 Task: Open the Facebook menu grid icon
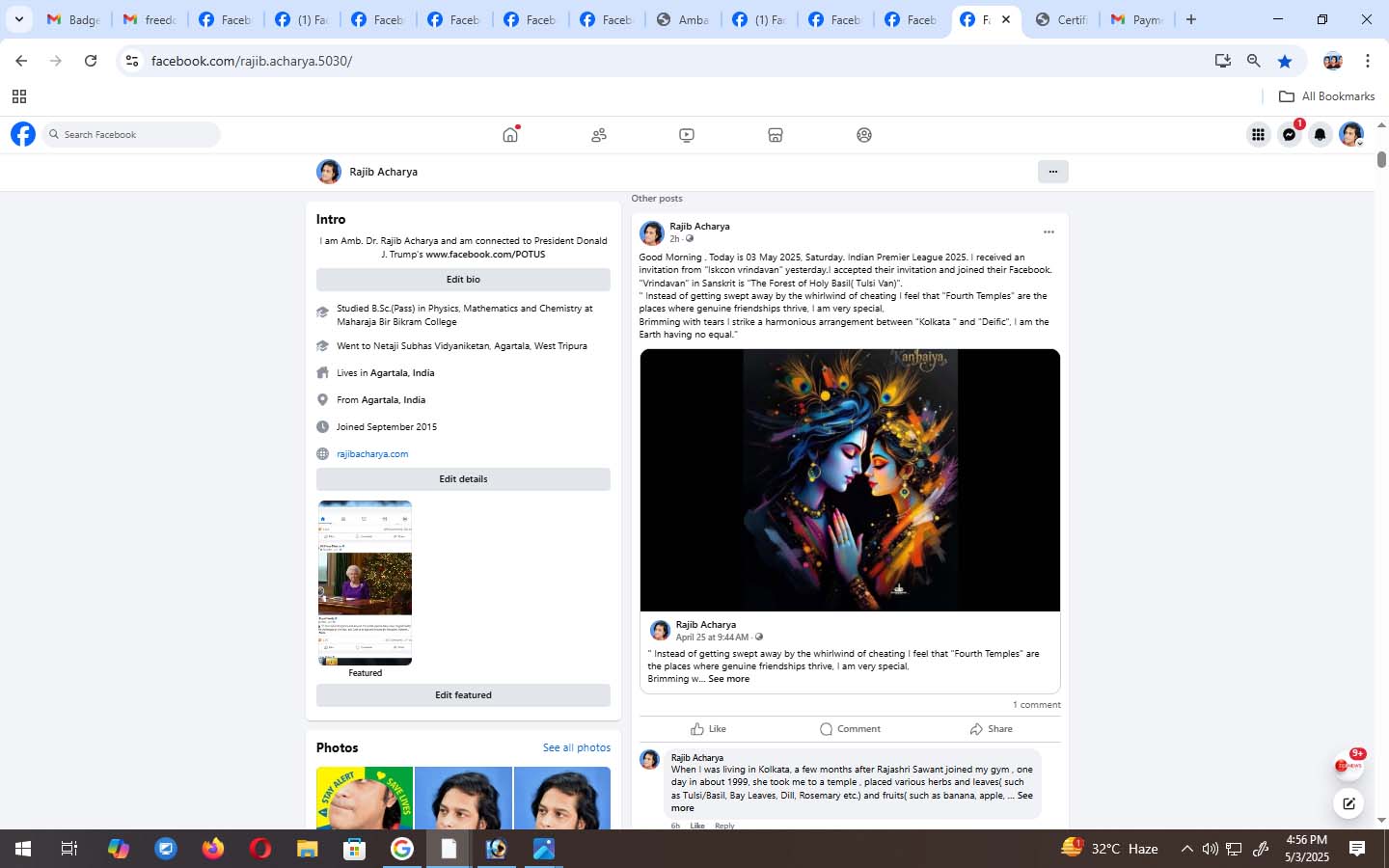coord(1258,135)
